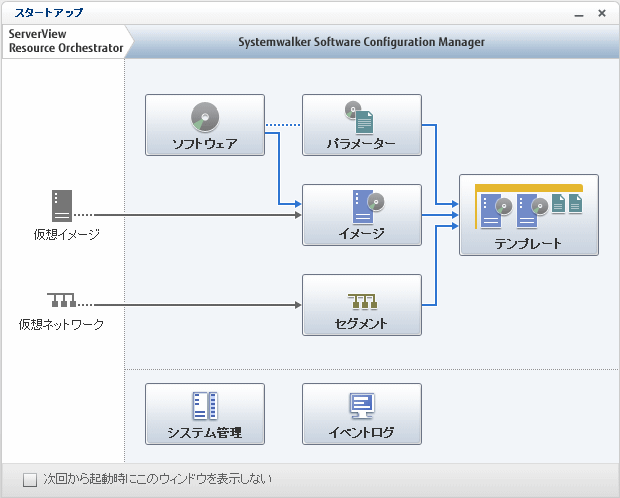
Task: Open the セグメント segment button
Action: [x=362, y=305]
